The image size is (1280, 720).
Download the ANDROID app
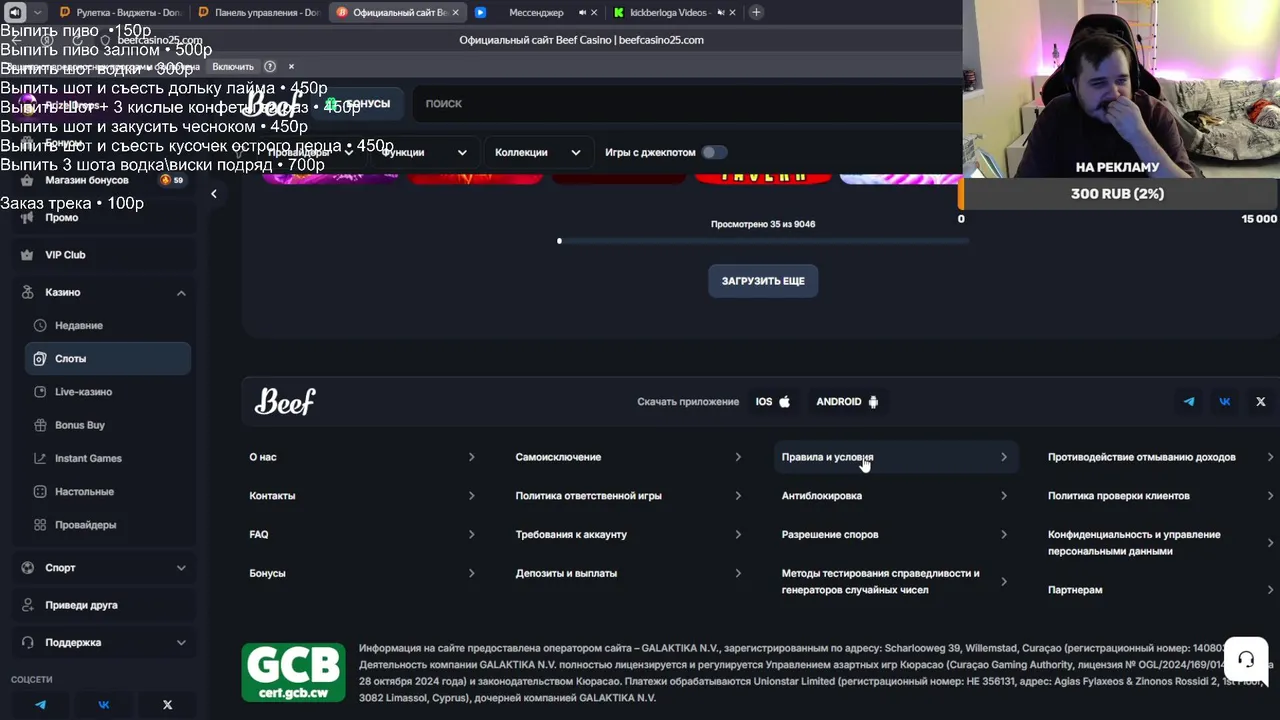click(x=847, y=401)
